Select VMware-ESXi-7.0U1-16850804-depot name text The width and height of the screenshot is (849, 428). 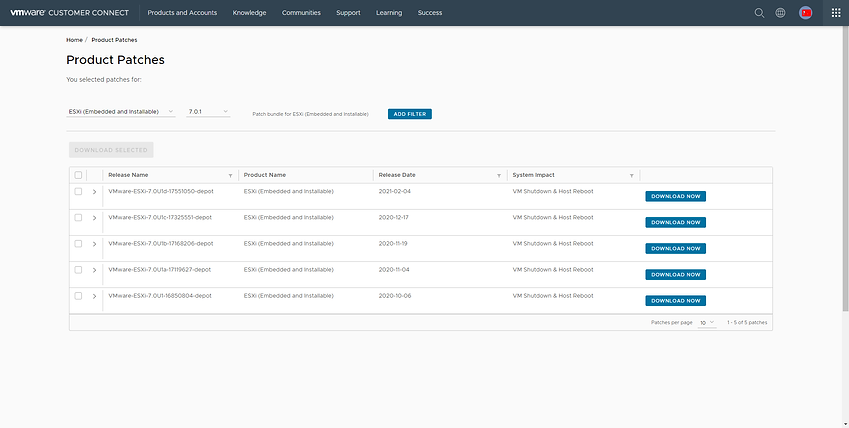pyautogui.click(x=160, y=296)
